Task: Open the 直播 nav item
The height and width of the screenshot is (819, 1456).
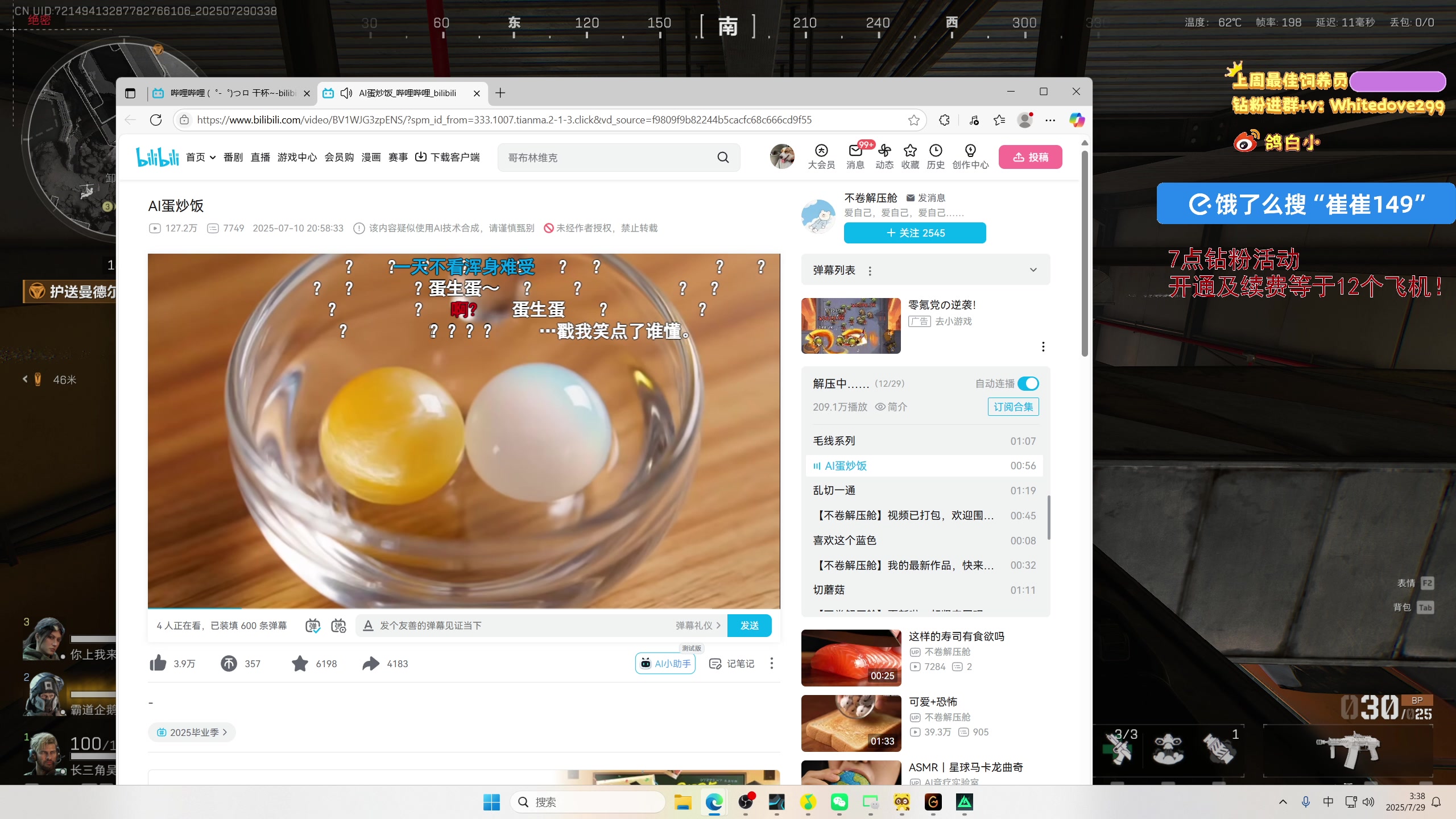Action: click(x=260, y=158)
